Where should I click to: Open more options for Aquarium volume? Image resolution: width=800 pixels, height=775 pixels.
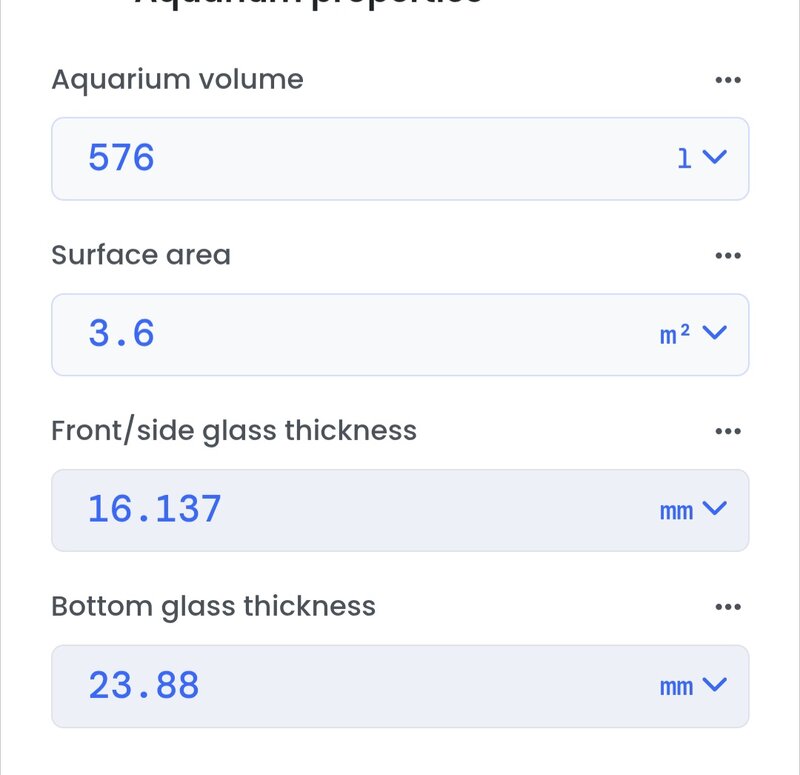click(728, 80)
